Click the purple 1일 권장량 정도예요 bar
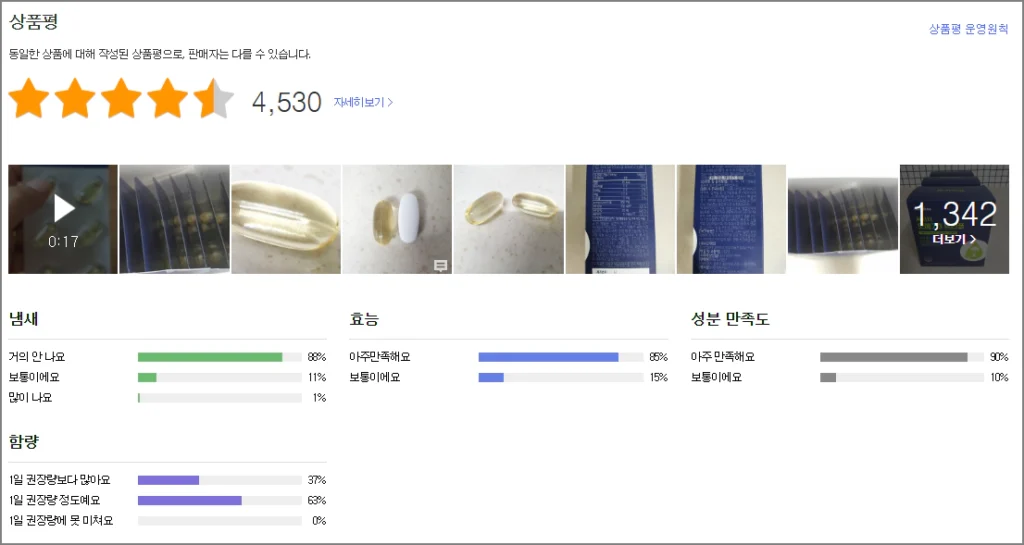The image size is (1024, 545). pos(190,500)
